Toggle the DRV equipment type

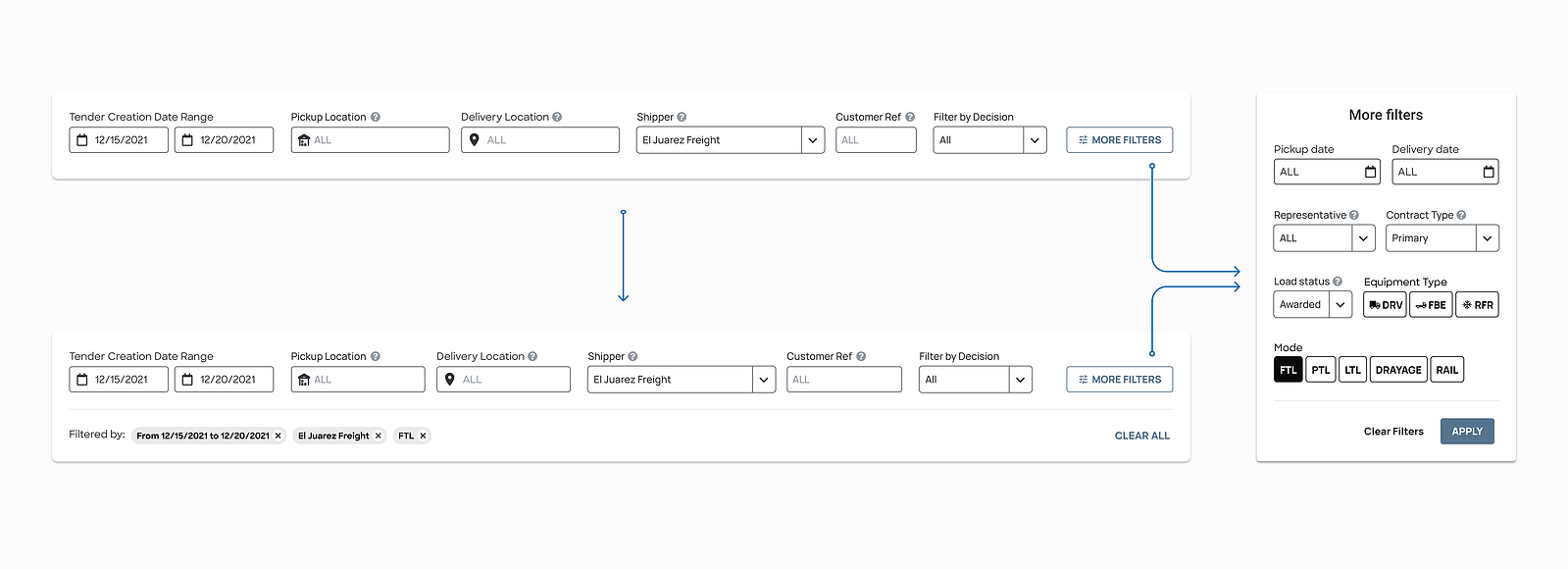coord(1385,305)
